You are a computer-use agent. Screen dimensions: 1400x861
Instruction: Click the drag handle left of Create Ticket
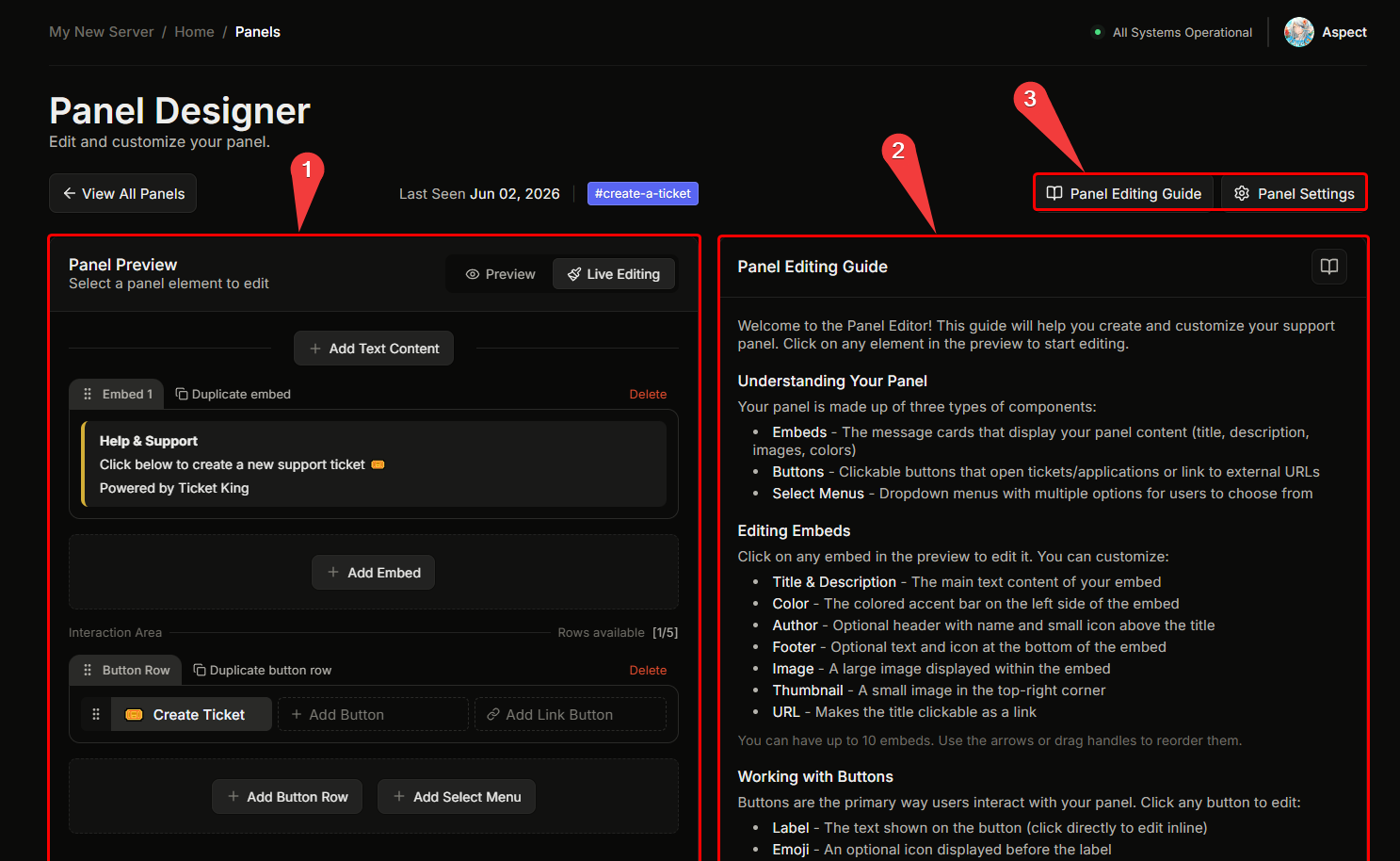coord(96,714)
